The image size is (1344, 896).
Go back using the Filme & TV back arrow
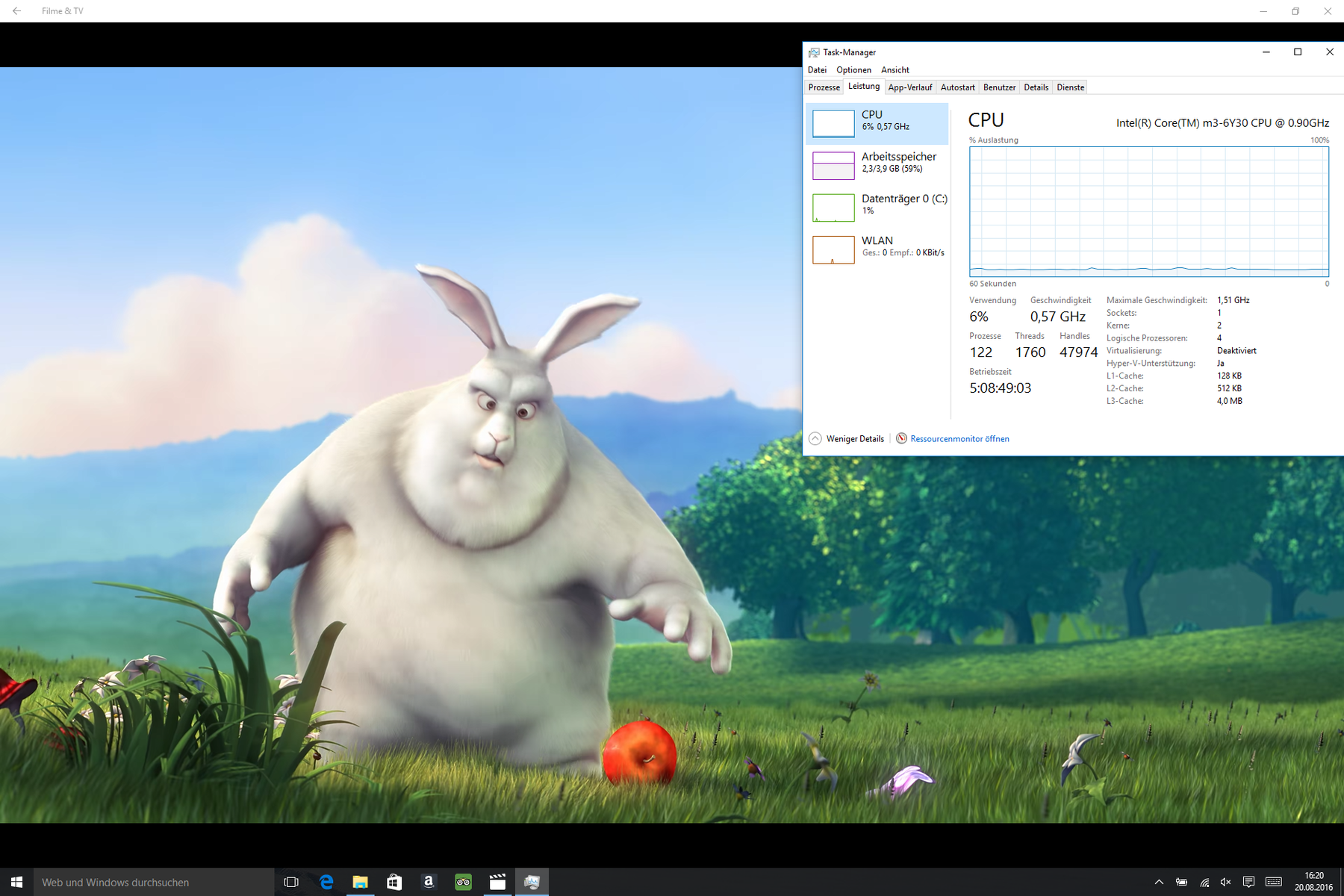16,11
